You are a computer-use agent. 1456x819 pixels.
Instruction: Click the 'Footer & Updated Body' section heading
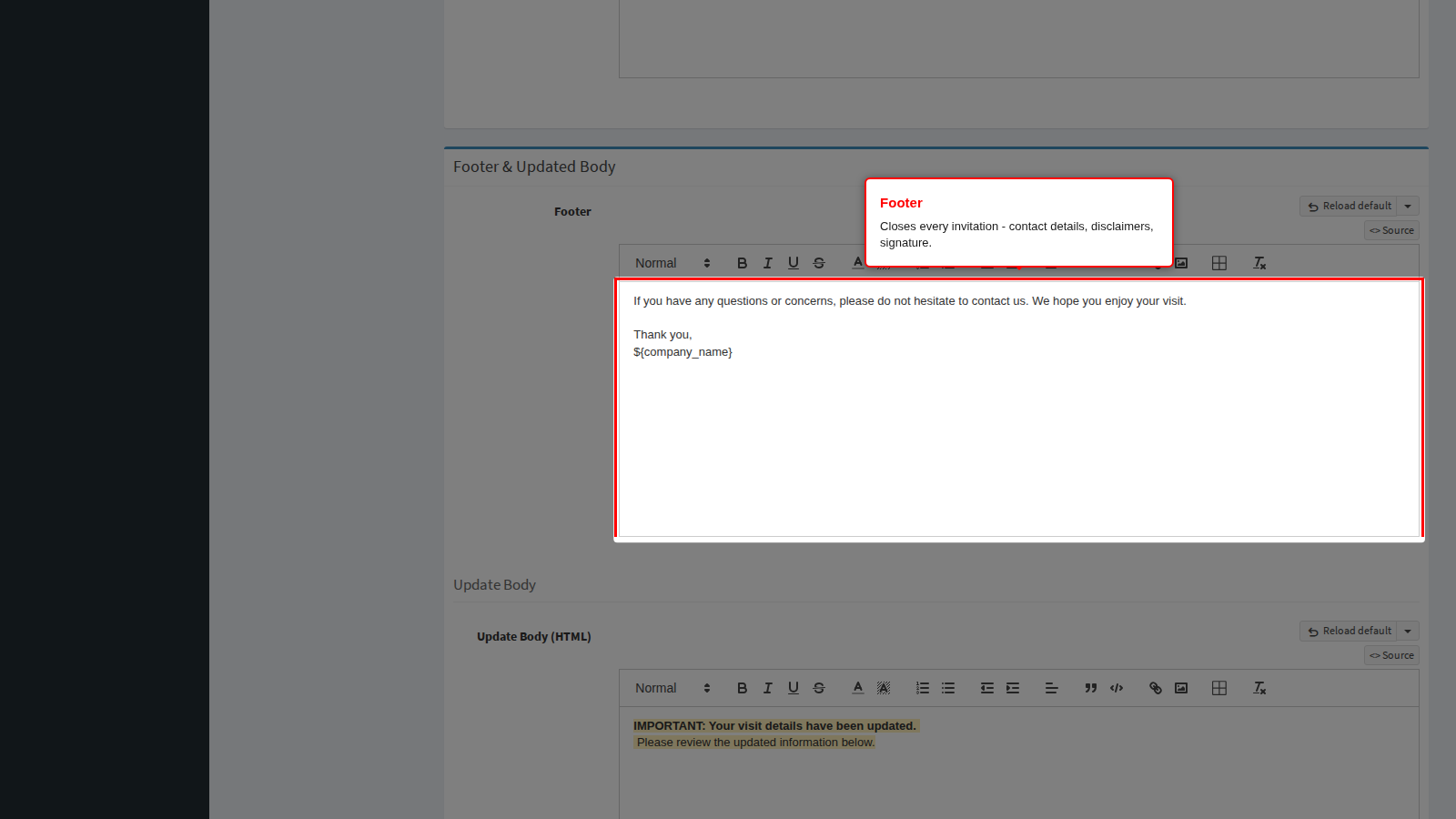pos(534,167)
